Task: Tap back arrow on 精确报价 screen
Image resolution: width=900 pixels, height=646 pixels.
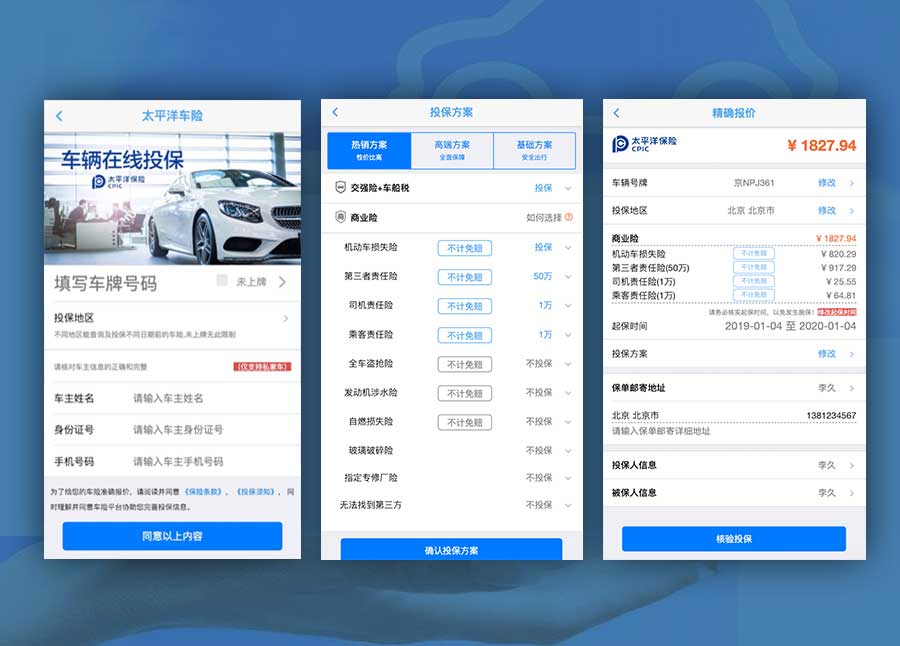Action: tap(616, 113)
